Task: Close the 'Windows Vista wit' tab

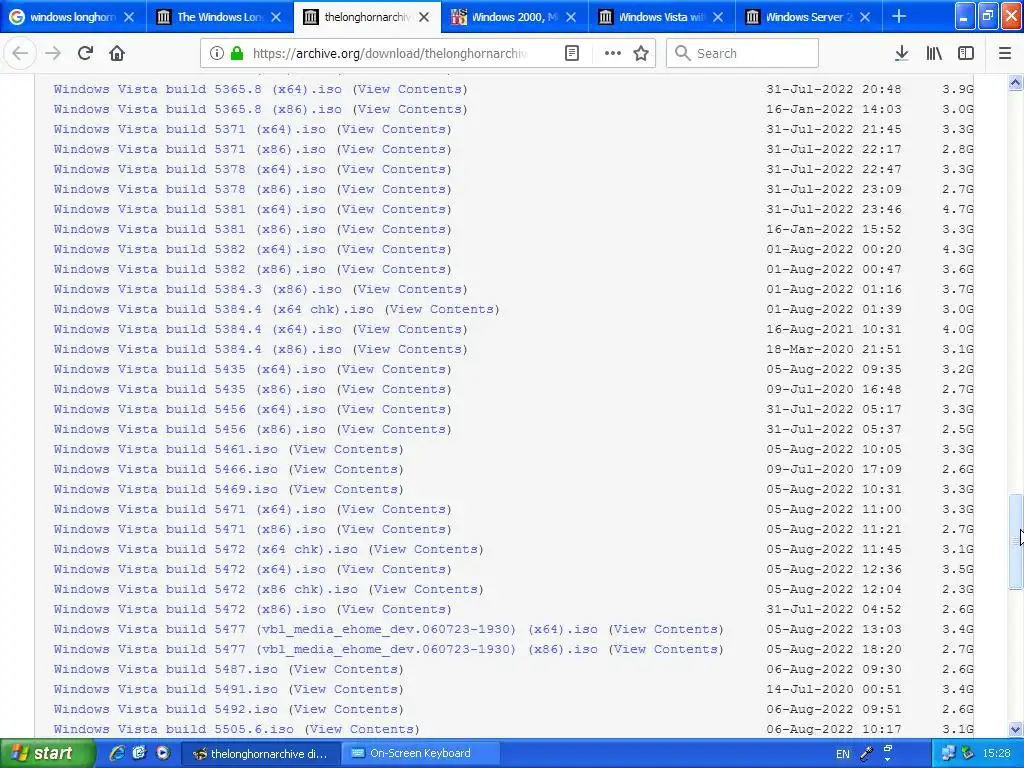Action: [718, 17]
